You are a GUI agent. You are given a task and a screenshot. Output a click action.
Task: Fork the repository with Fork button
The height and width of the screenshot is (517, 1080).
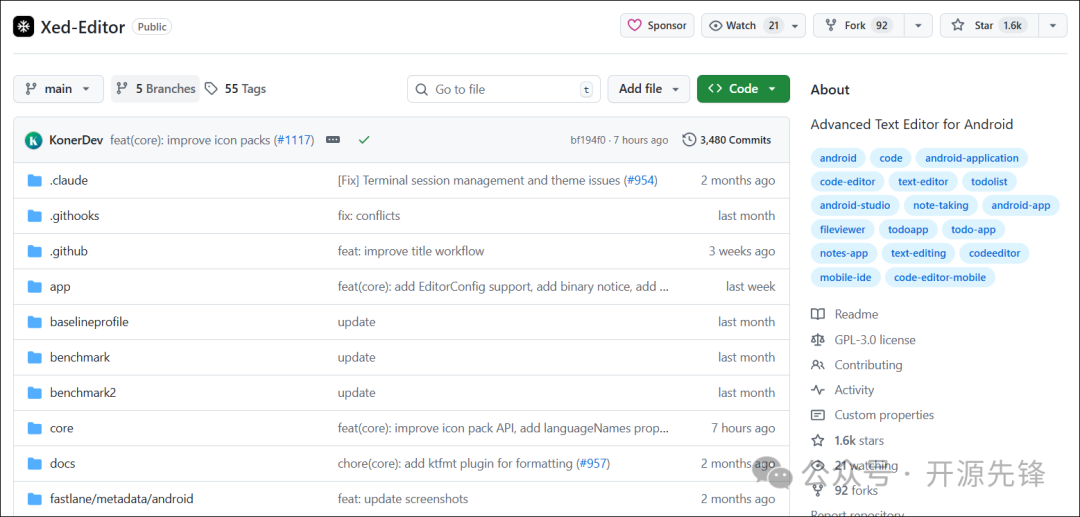coord(858,25)
